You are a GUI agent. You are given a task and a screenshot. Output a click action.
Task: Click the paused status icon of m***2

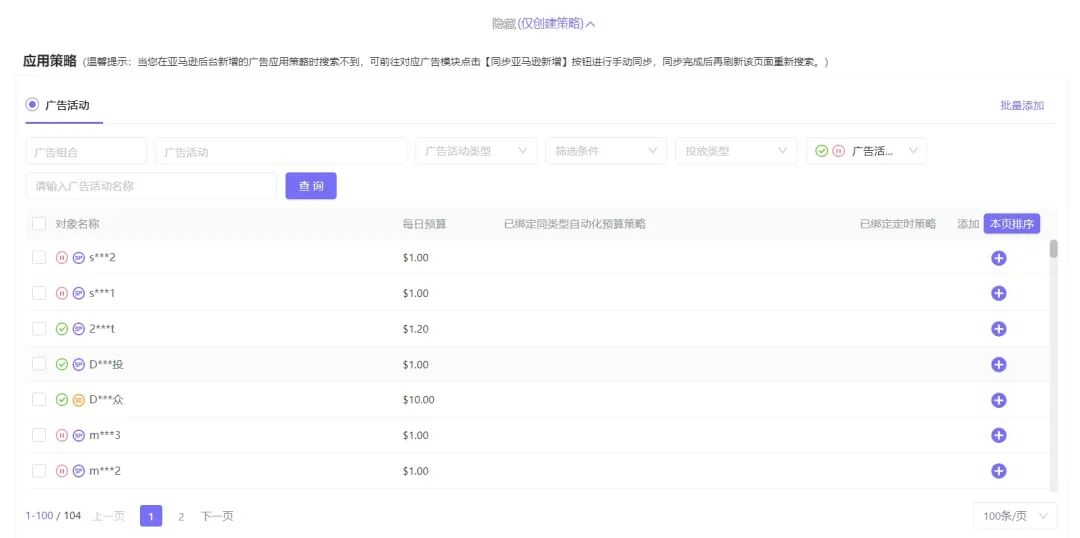(x=61, y=471)
